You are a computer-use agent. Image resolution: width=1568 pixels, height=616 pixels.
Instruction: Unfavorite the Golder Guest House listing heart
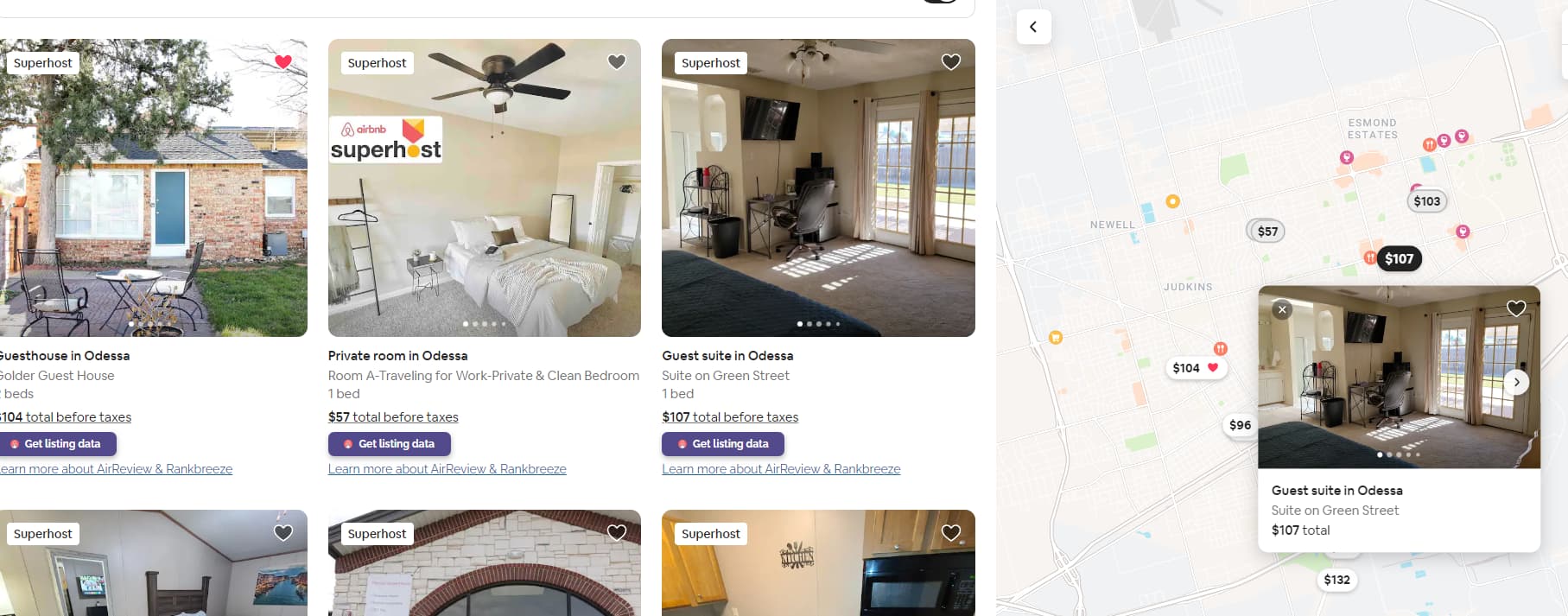283,61
